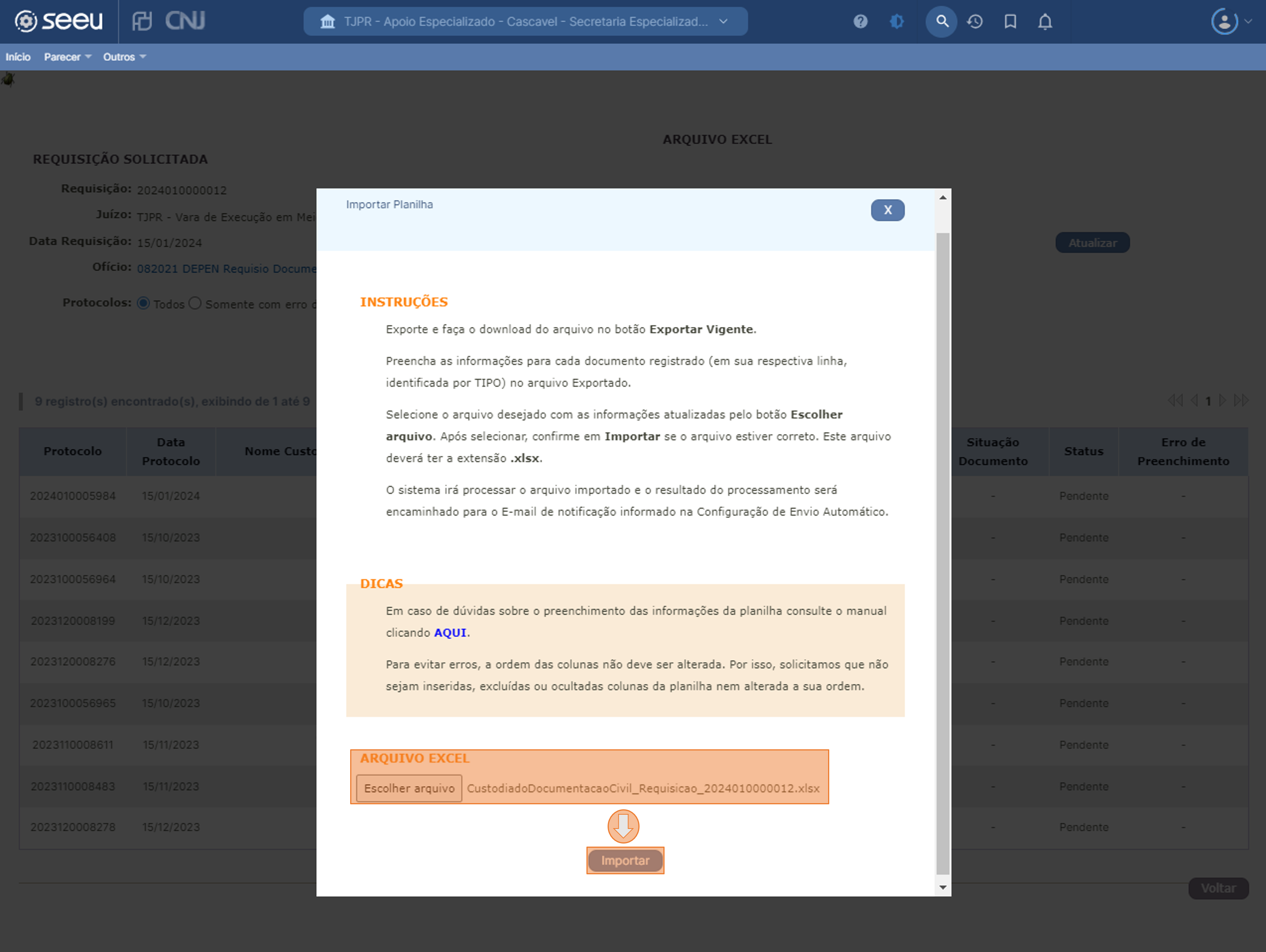Viewport: 1266px width, 952px height.
Task: Click the Situação Documento column header
Action: click(x=993, y=452)
